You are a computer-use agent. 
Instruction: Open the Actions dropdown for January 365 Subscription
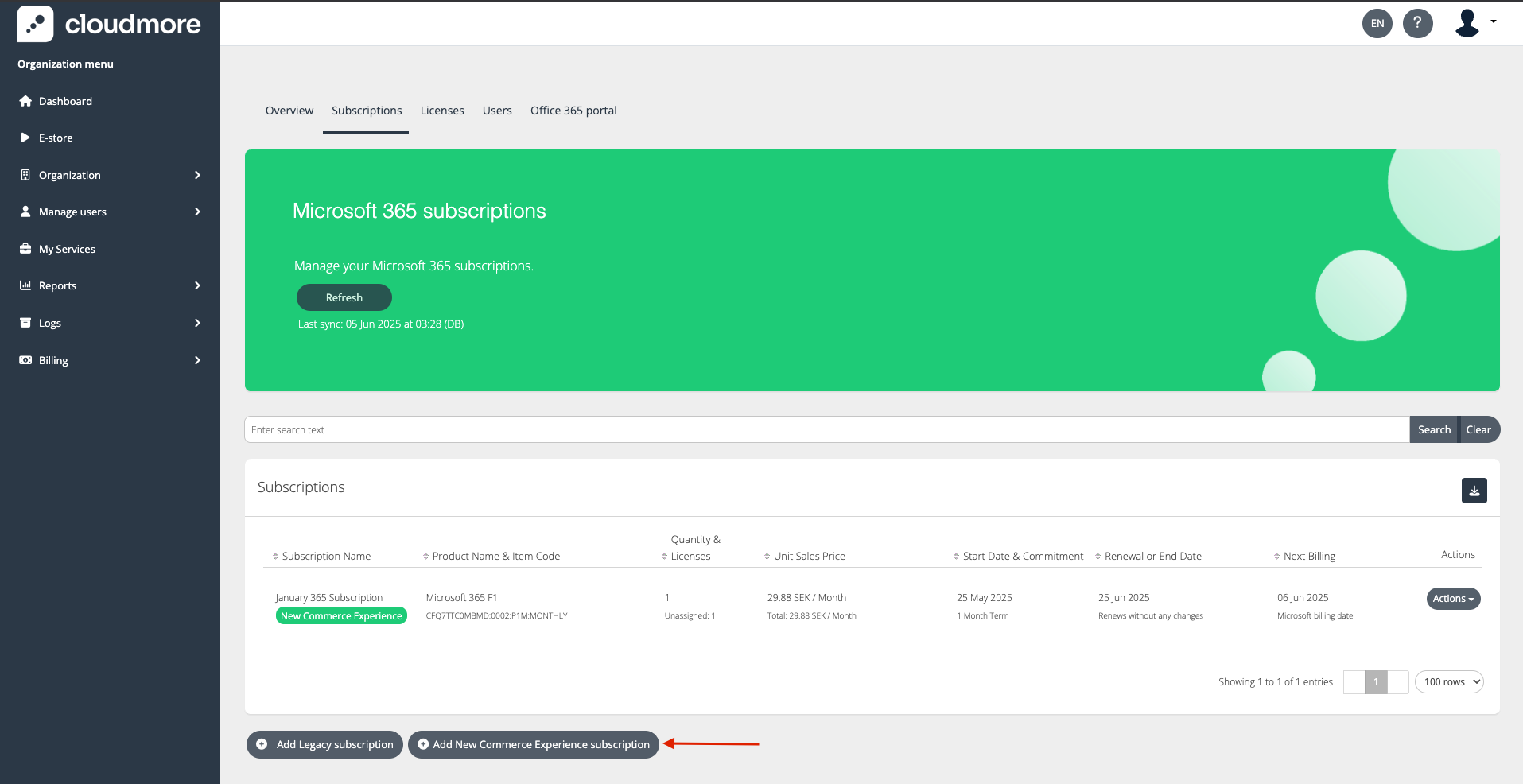[1453, 599]
